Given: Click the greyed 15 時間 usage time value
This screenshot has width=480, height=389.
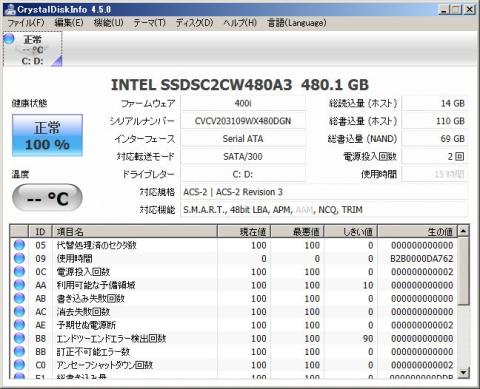Looking at the screenshot, I should pyautogui.click(x=435, y=174).
